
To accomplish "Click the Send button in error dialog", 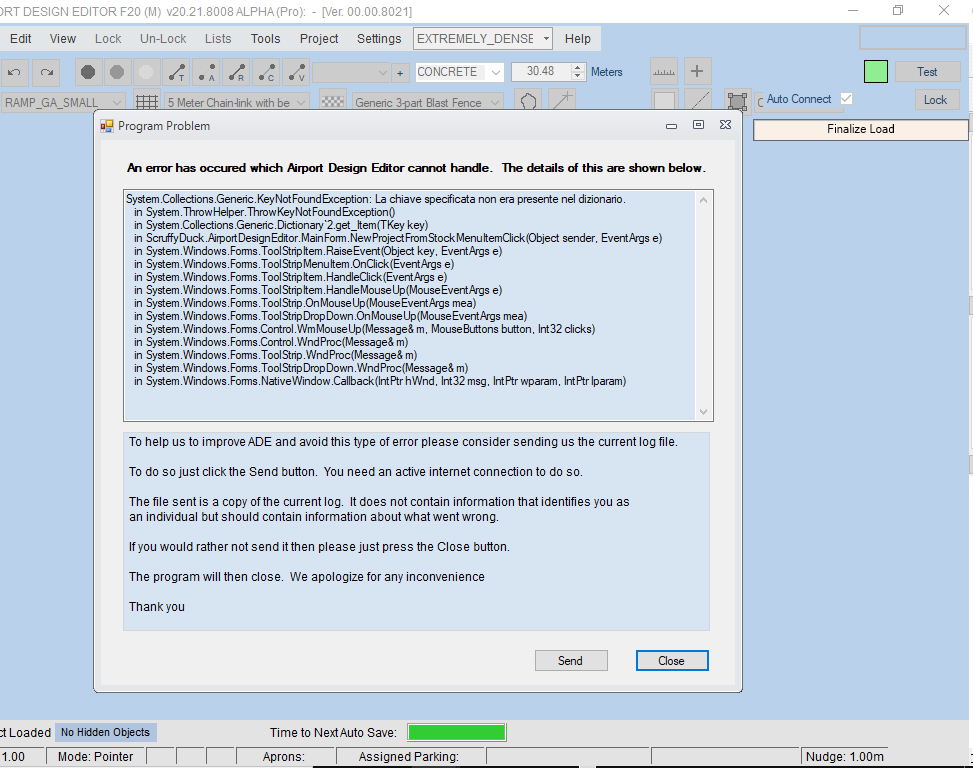I will click(x=570, y=661).
